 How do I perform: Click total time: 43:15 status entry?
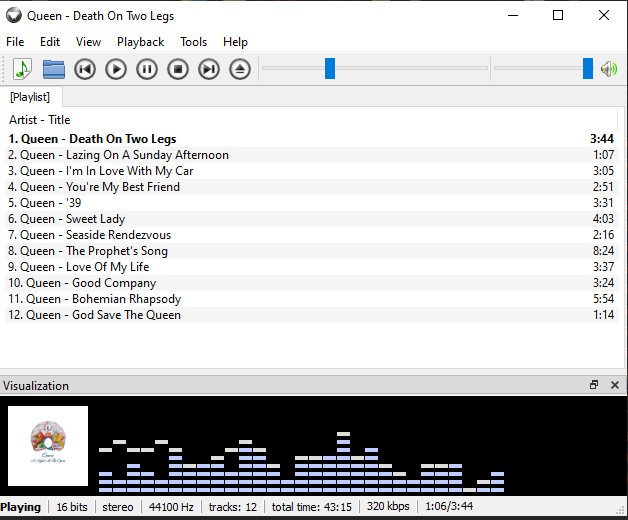[312, 507]
